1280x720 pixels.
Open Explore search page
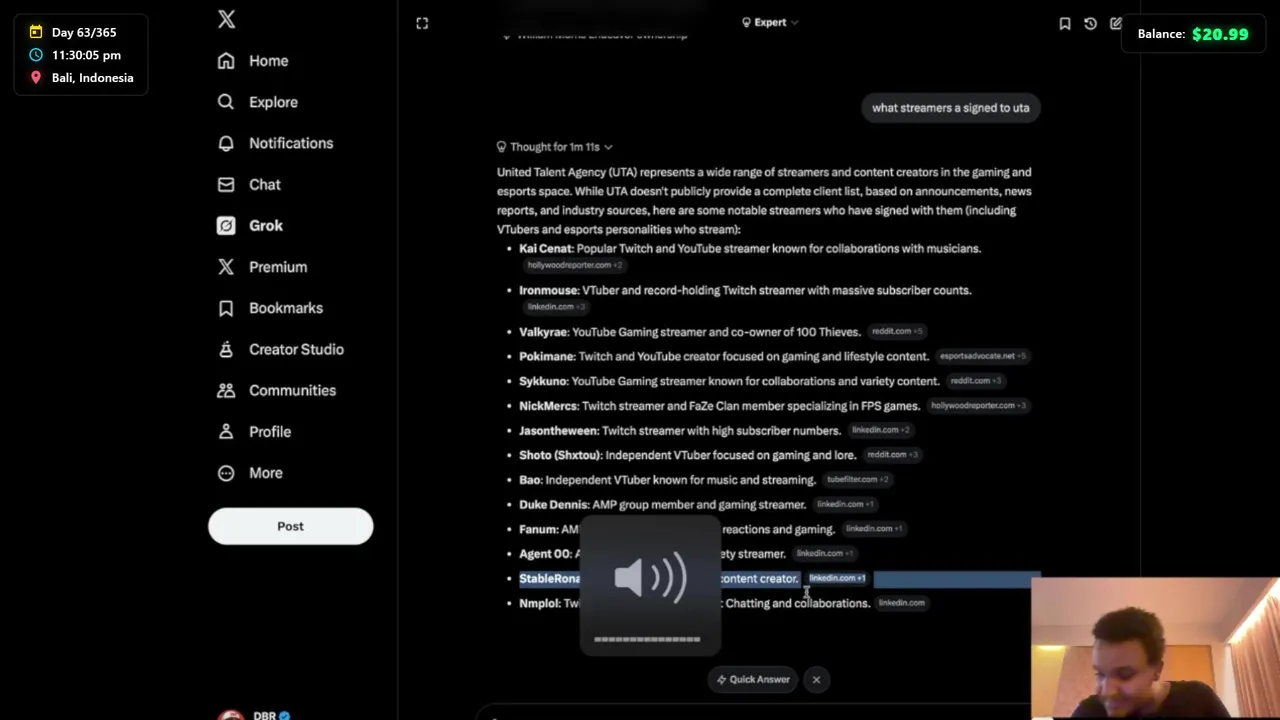coord(257,102)
